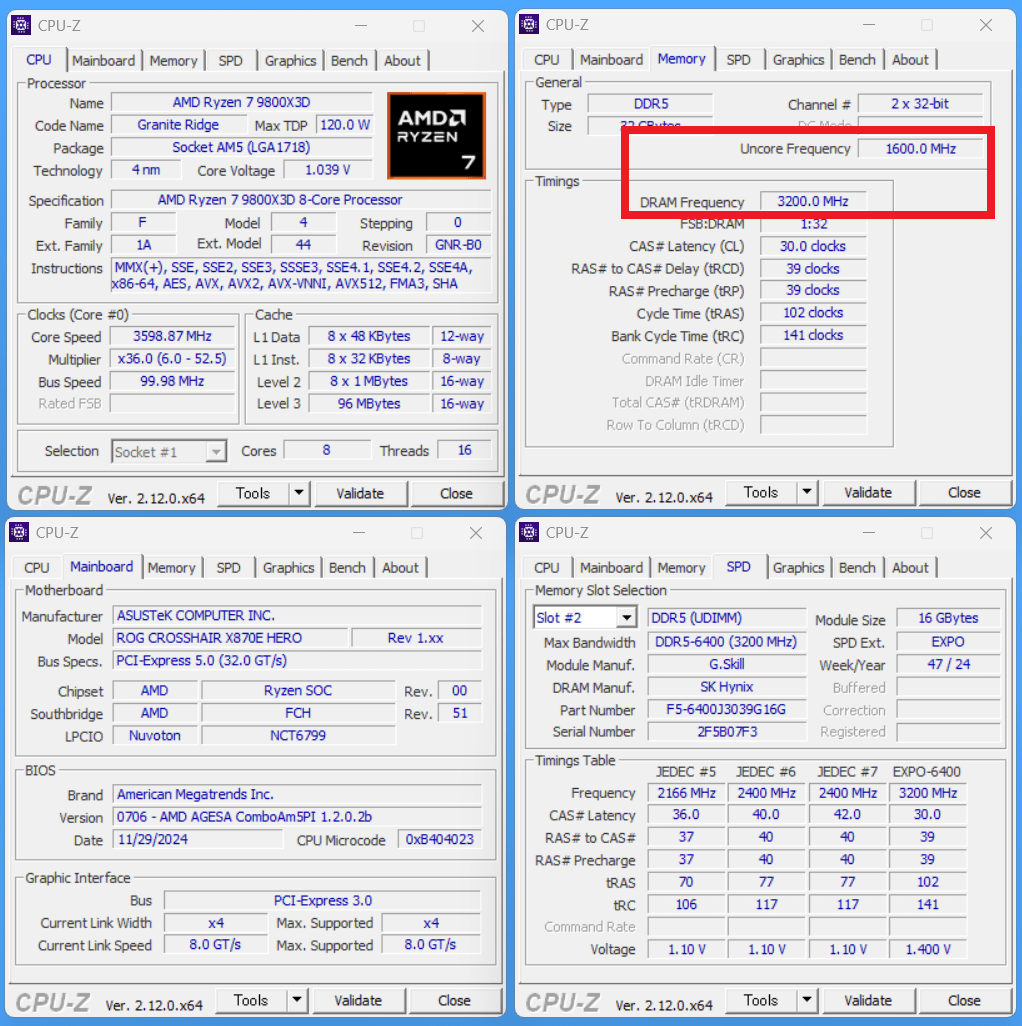Click the serial number '2F5B07F3'
The height and width of the screenshot is (1026, 1022).
(x=726, y=732)
